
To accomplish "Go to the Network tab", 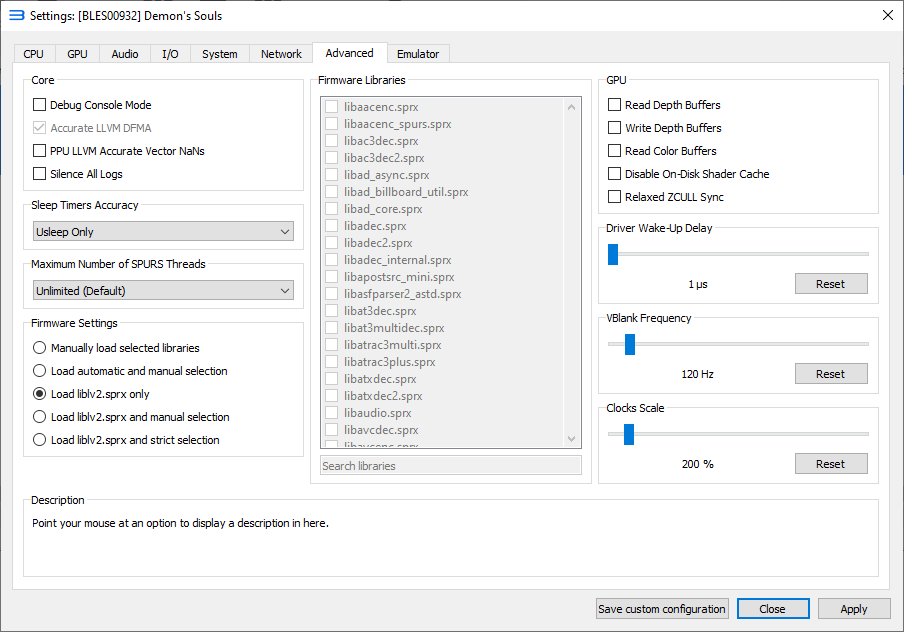I will 281,54.
